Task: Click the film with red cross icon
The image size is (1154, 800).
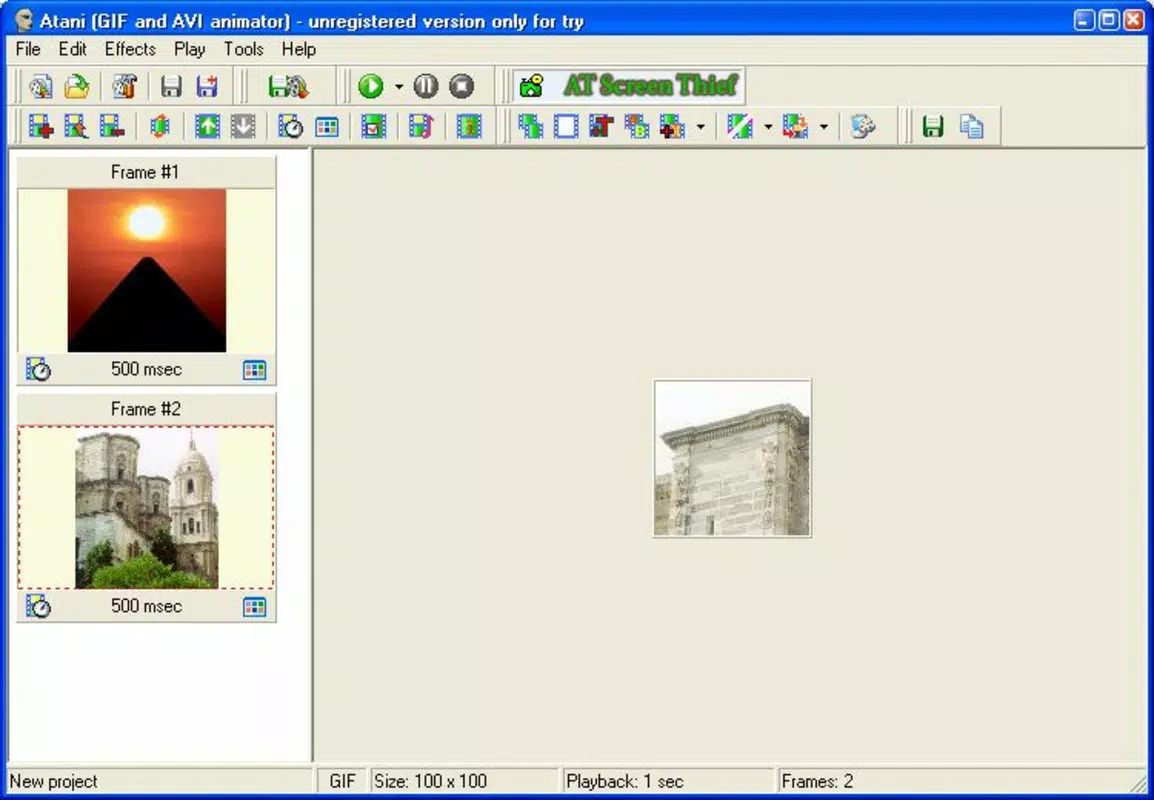Action: point(673,127)
